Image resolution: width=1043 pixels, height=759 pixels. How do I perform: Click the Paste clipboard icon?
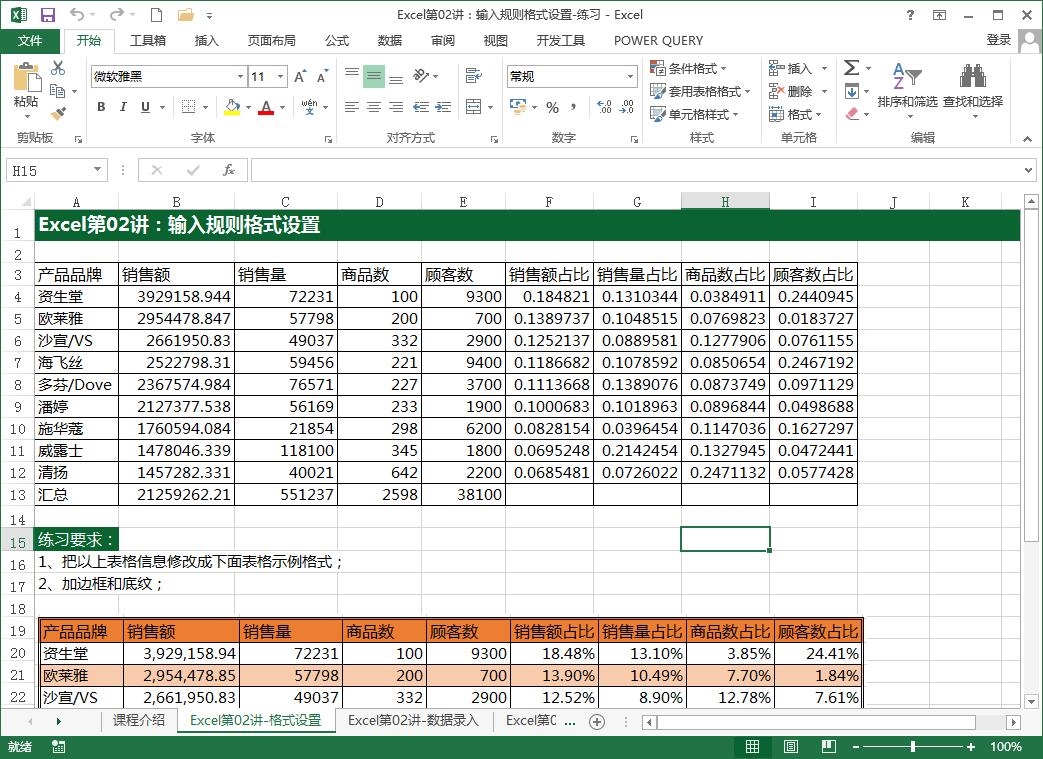coord(27,77)
